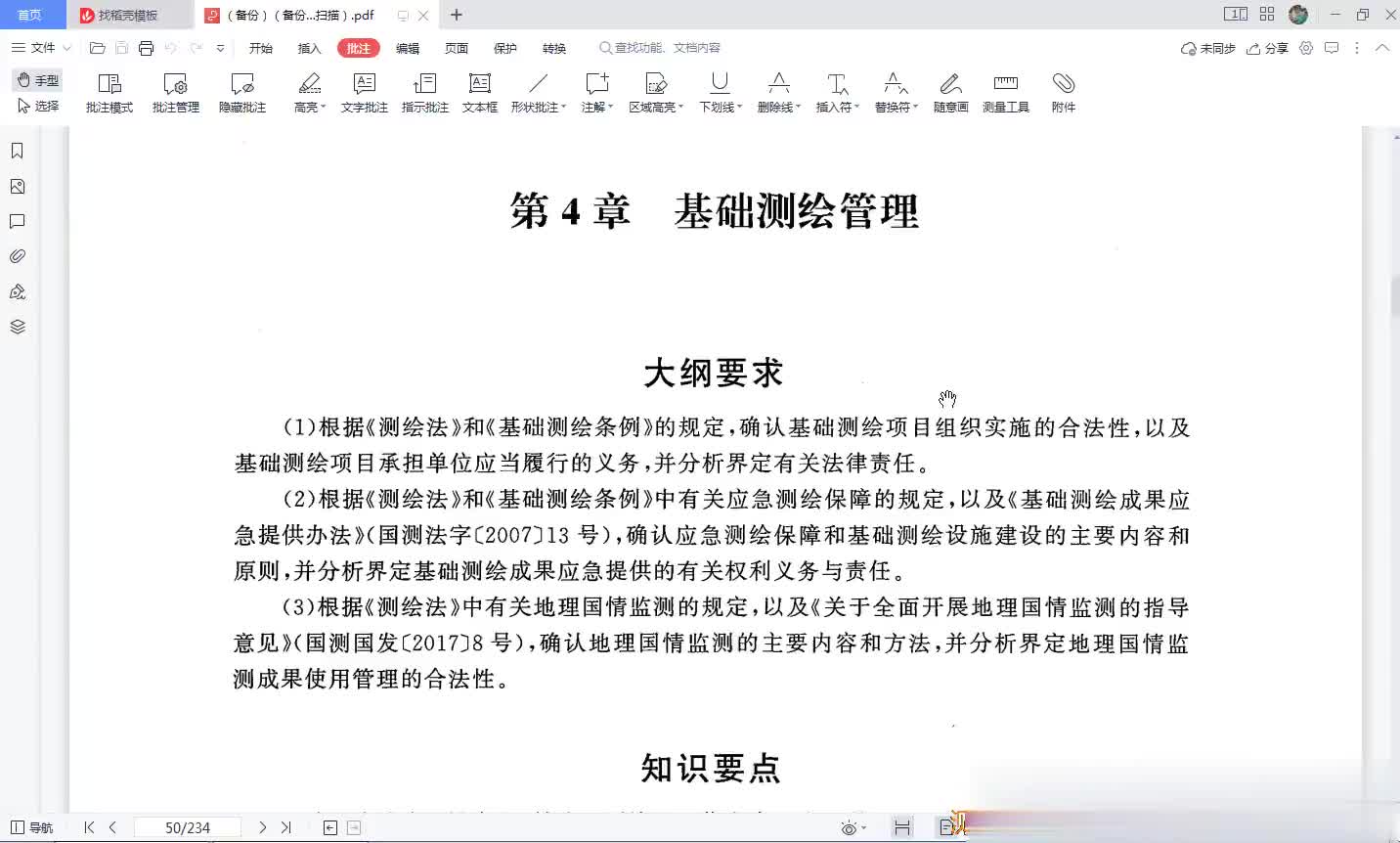Toggle 批注模式 annotation mode
This screenshot has width=1400, height=843.
point(109,92)
